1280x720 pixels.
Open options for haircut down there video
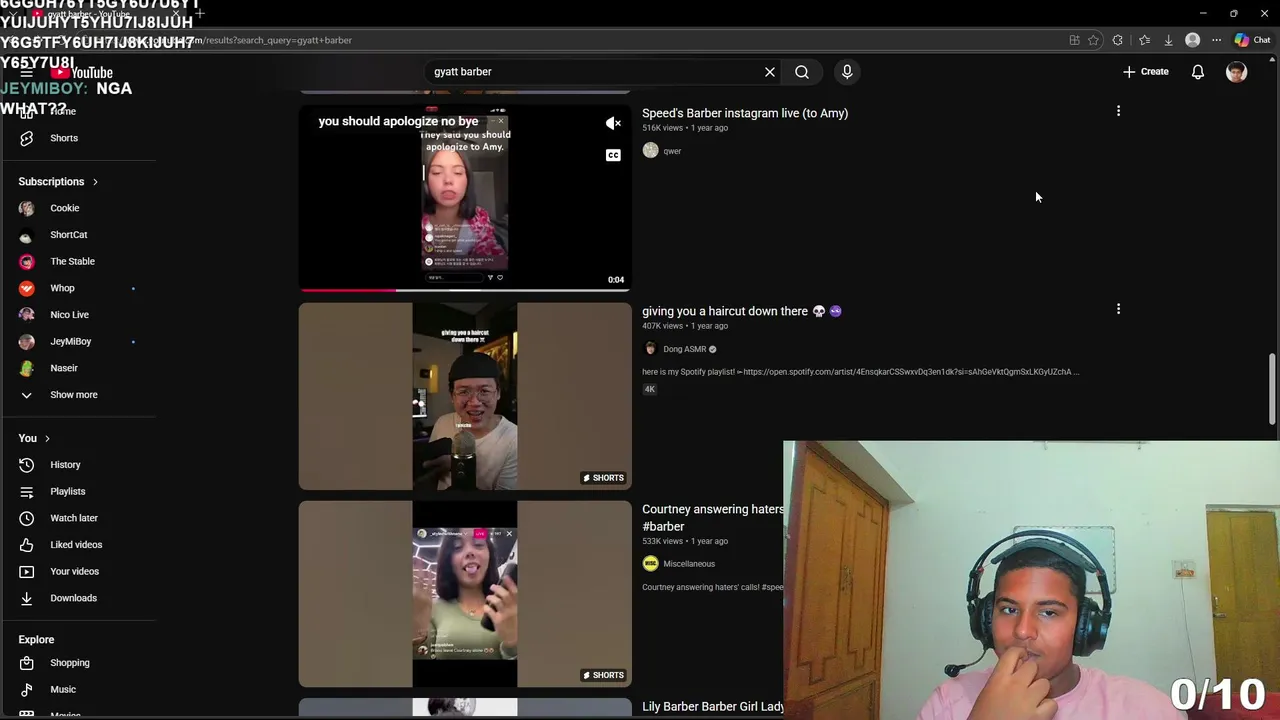pos(1118,309)
